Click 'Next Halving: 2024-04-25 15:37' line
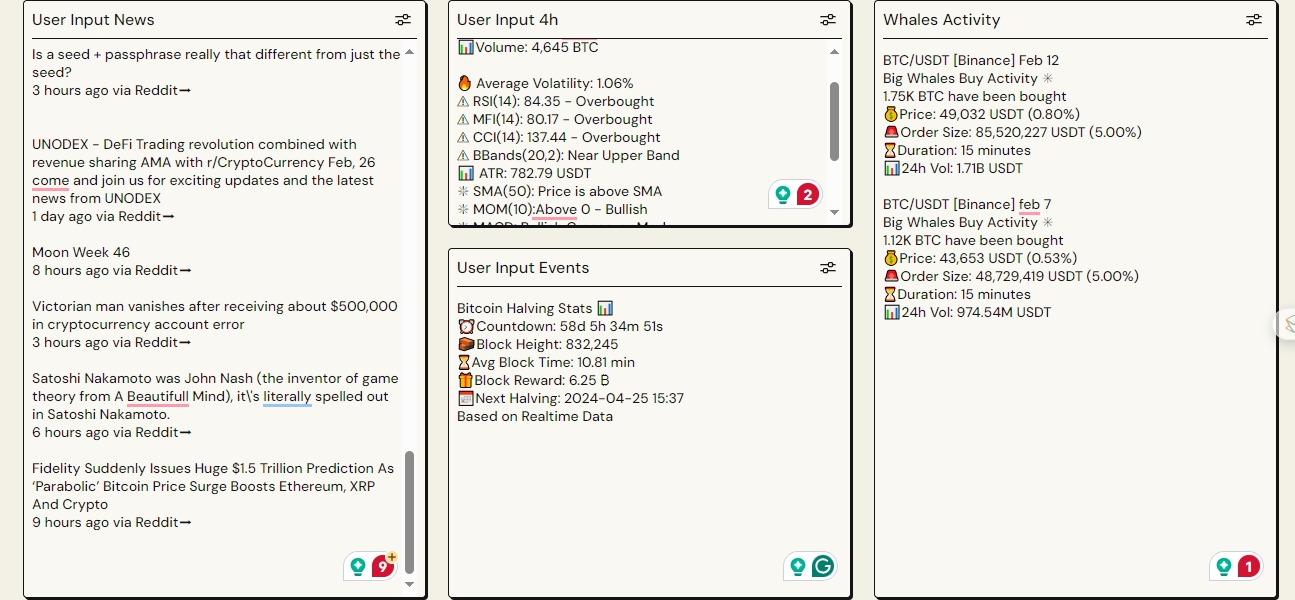Image resolution: width=1295 pixels, height=600 pixels. [570, 398]
